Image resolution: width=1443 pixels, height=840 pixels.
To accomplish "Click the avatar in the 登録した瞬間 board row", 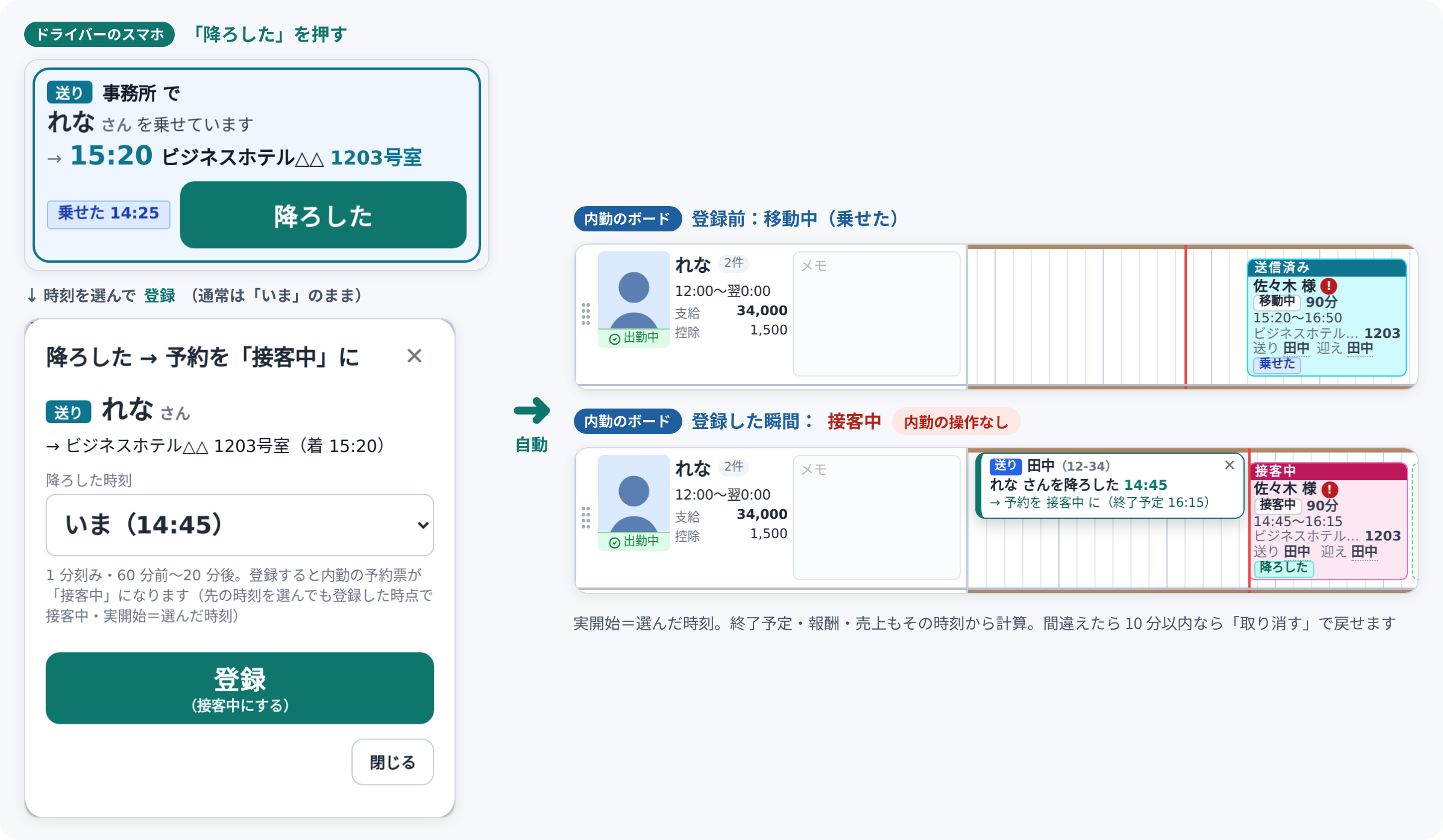I will pyautogui.click(x=633, y=494).
